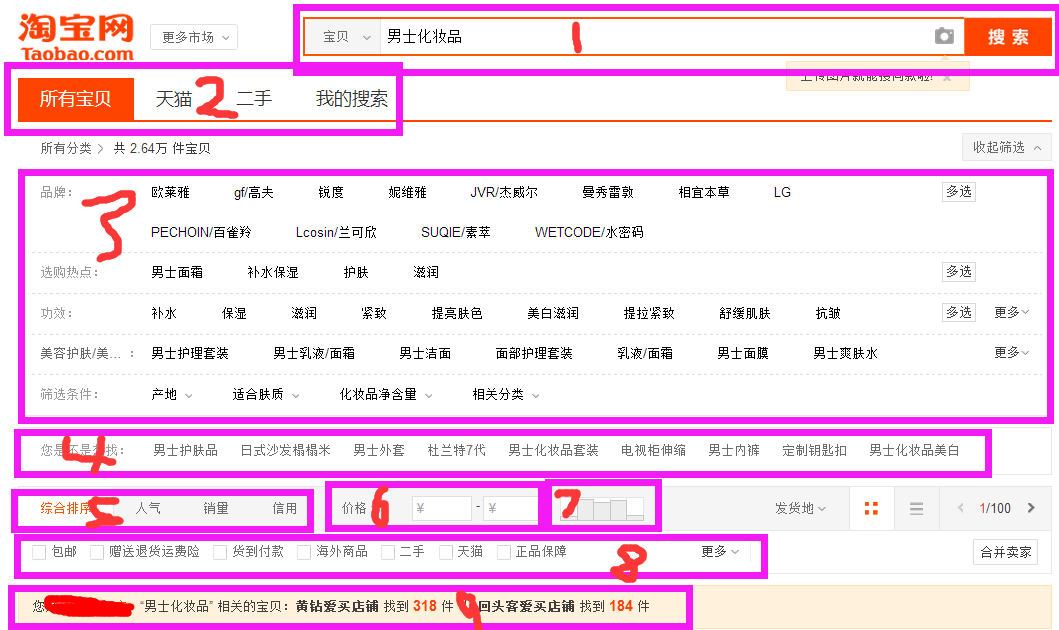1059x630 pixels.
Task: Choose 男士护理套装 category
Action: [190, 353]
